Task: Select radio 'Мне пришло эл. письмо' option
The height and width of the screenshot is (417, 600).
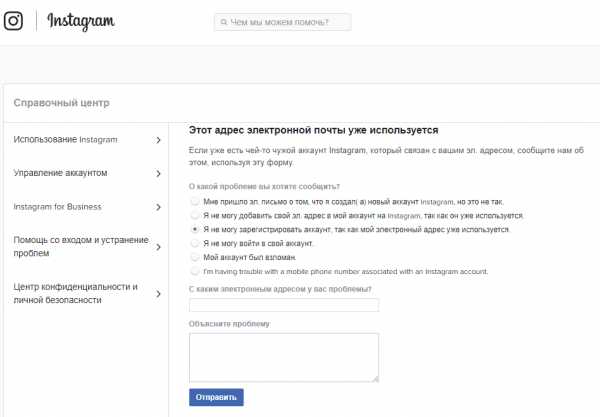Action: click(x=195, y=201)
